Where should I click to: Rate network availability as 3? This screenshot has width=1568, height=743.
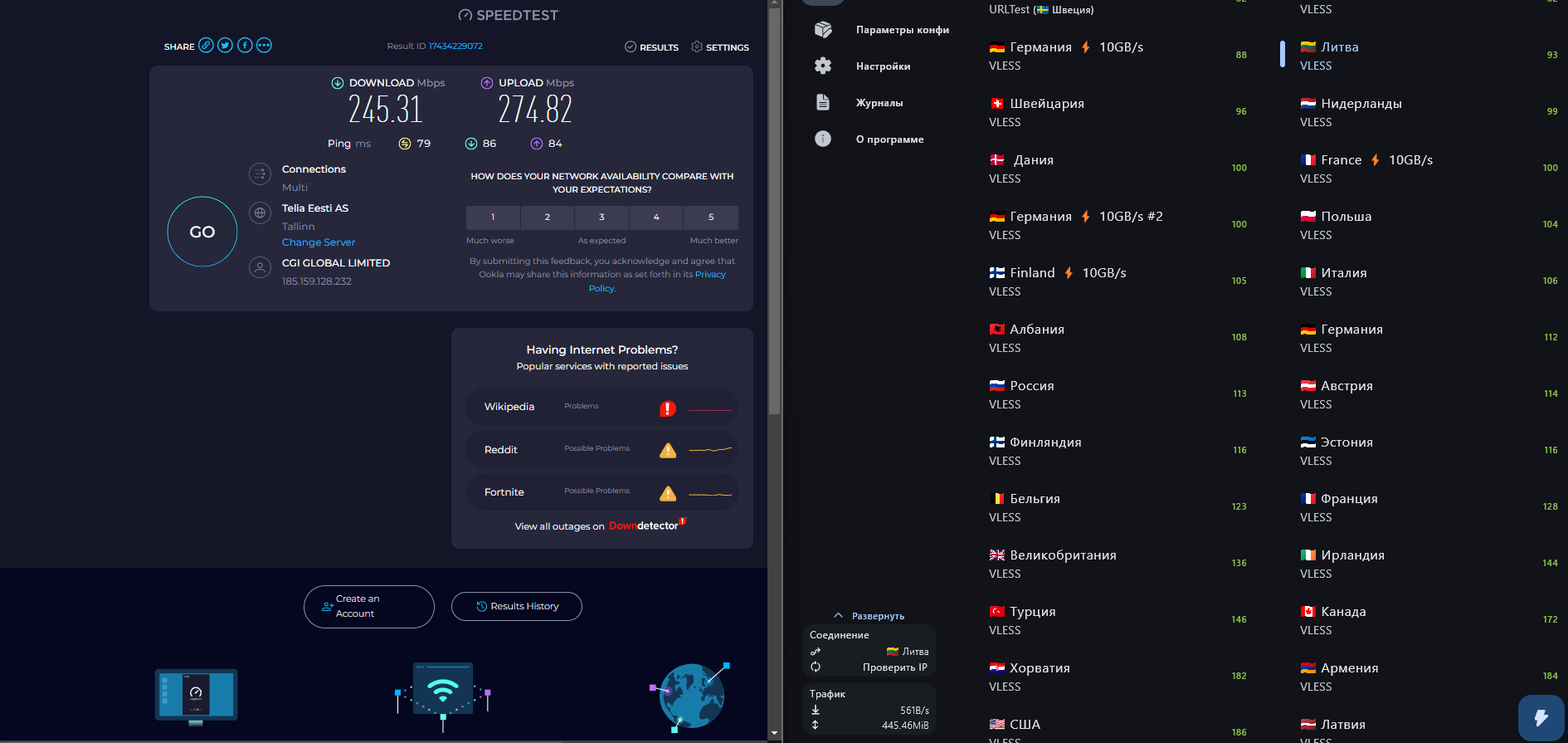[601, 218]
